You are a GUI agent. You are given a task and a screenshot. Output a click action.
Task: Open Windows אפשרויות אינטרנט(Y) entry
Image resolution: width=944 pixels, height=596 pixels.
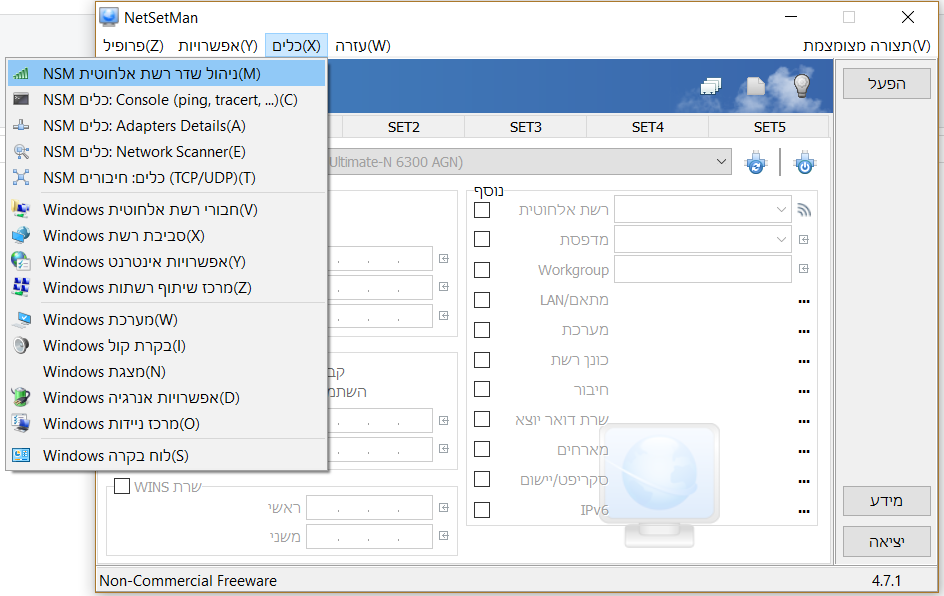click(x=167, y=262)
